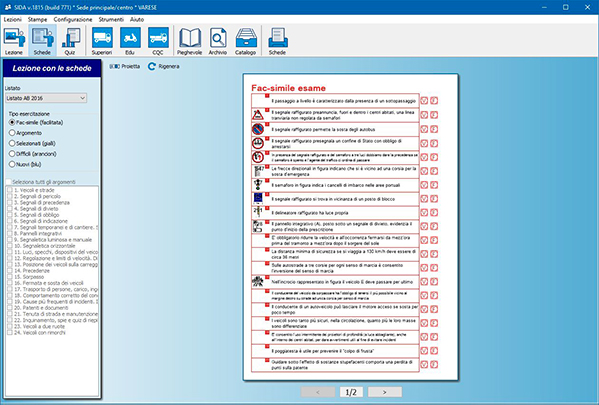Open the Lezione toolbar icon
The width and height of the screenshot is (599, 405).
click(x=14, y=41)
